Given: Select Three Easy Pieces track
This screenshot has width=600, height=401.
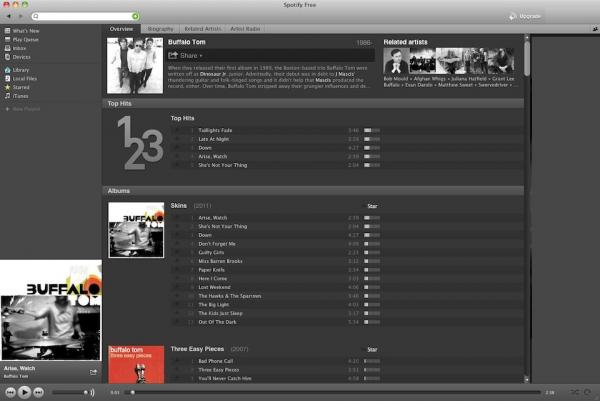Looking at the screenshot, I should pos(218,370).
